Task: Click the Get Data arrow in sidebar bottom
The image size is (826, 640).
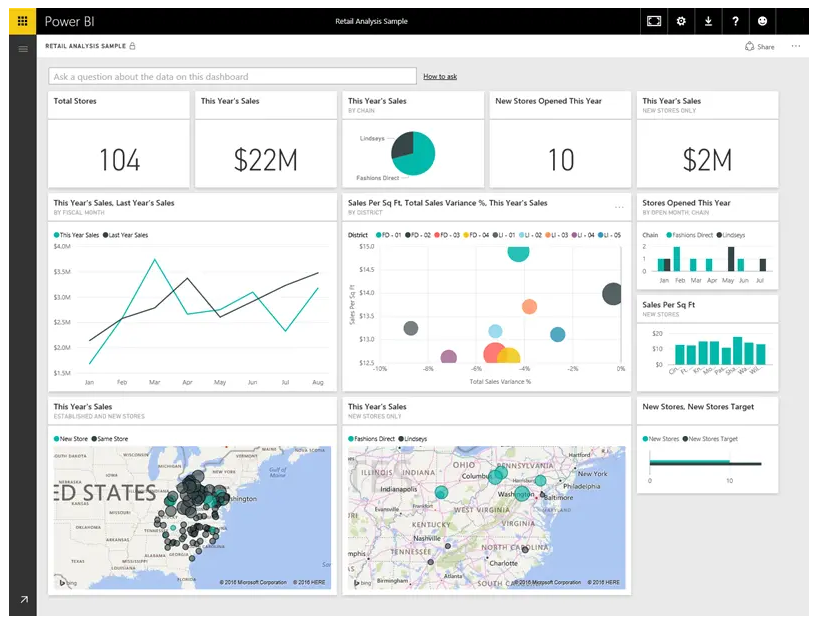Action: [24, 599]
